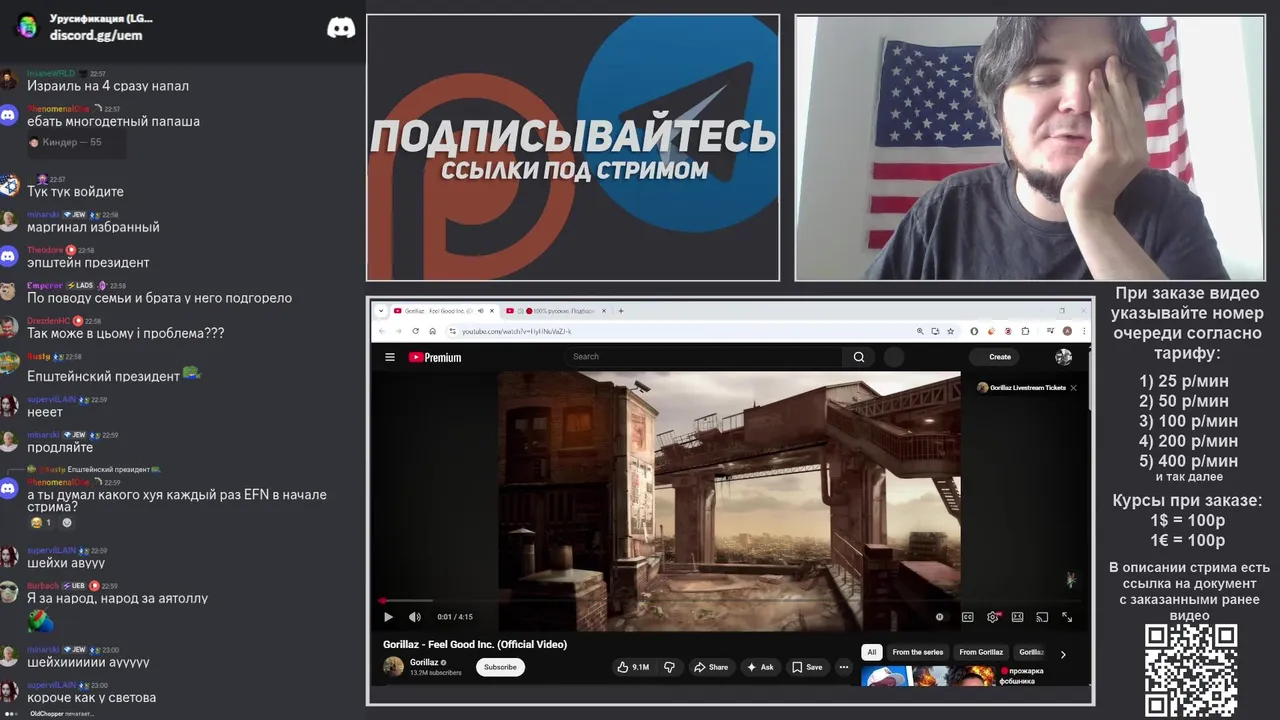This screenshot has height=720, width=1280.
Task: Mute the Gorillaz tab audio icon
Action: tap(481, 311)
